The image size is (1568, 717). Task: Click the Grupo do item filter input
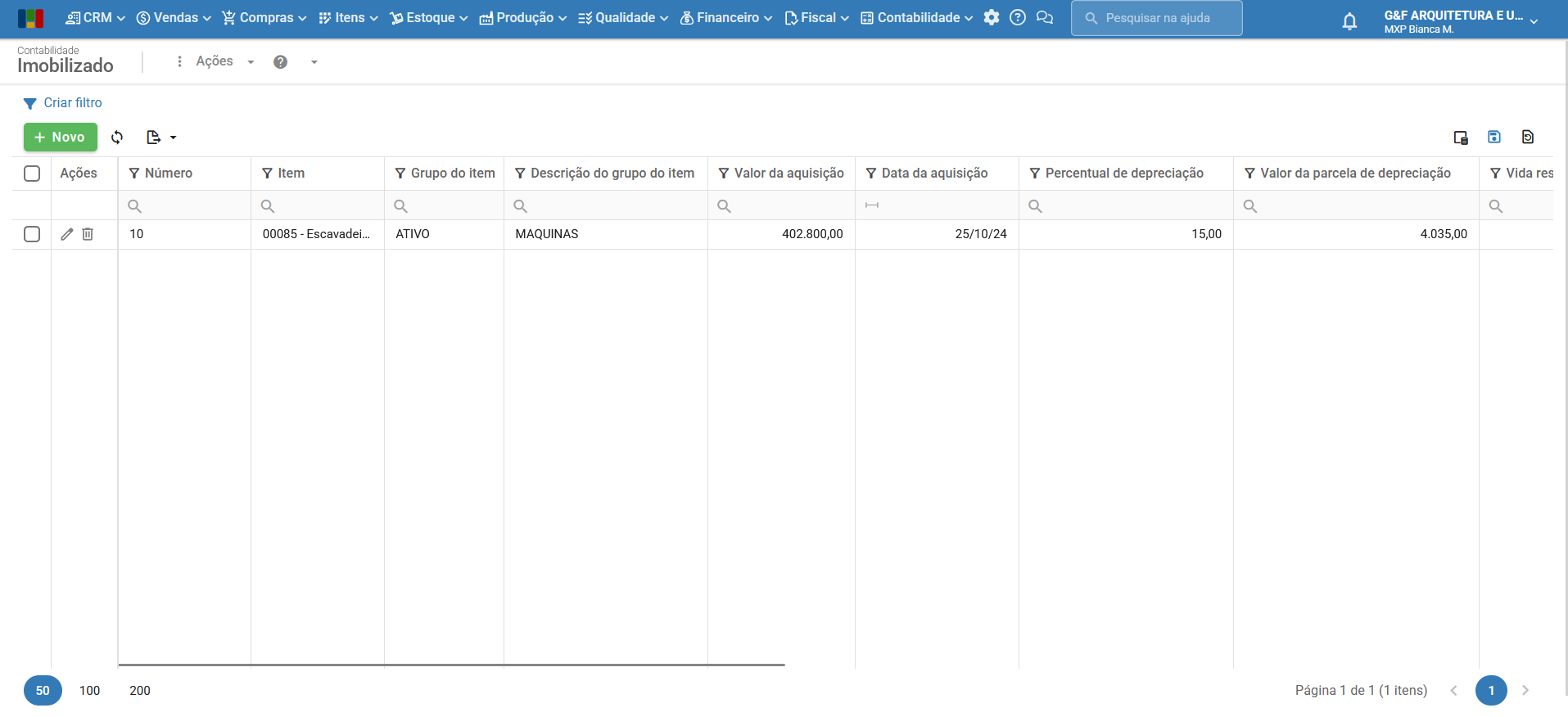pyautogui.click(x=444, y=205)
